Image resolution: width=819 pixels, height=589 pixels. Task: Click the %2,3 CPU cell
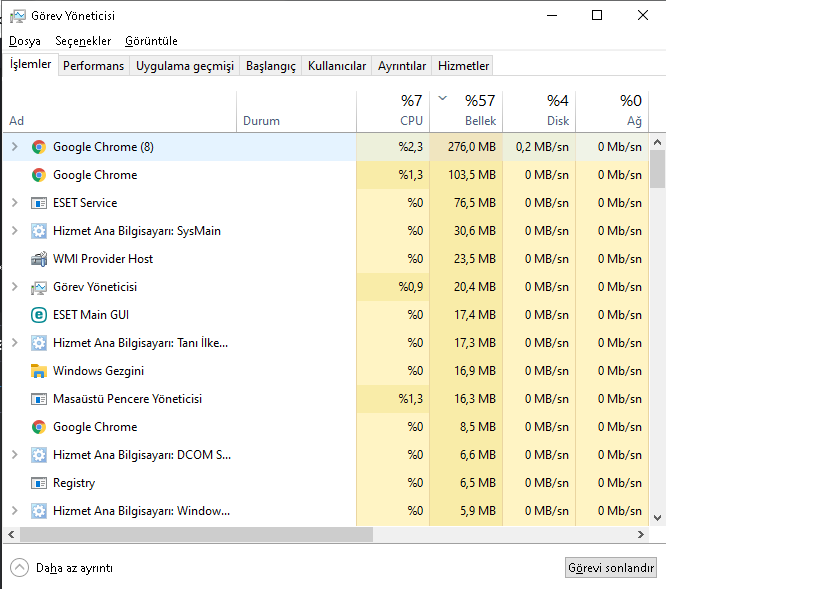point(393,147)
